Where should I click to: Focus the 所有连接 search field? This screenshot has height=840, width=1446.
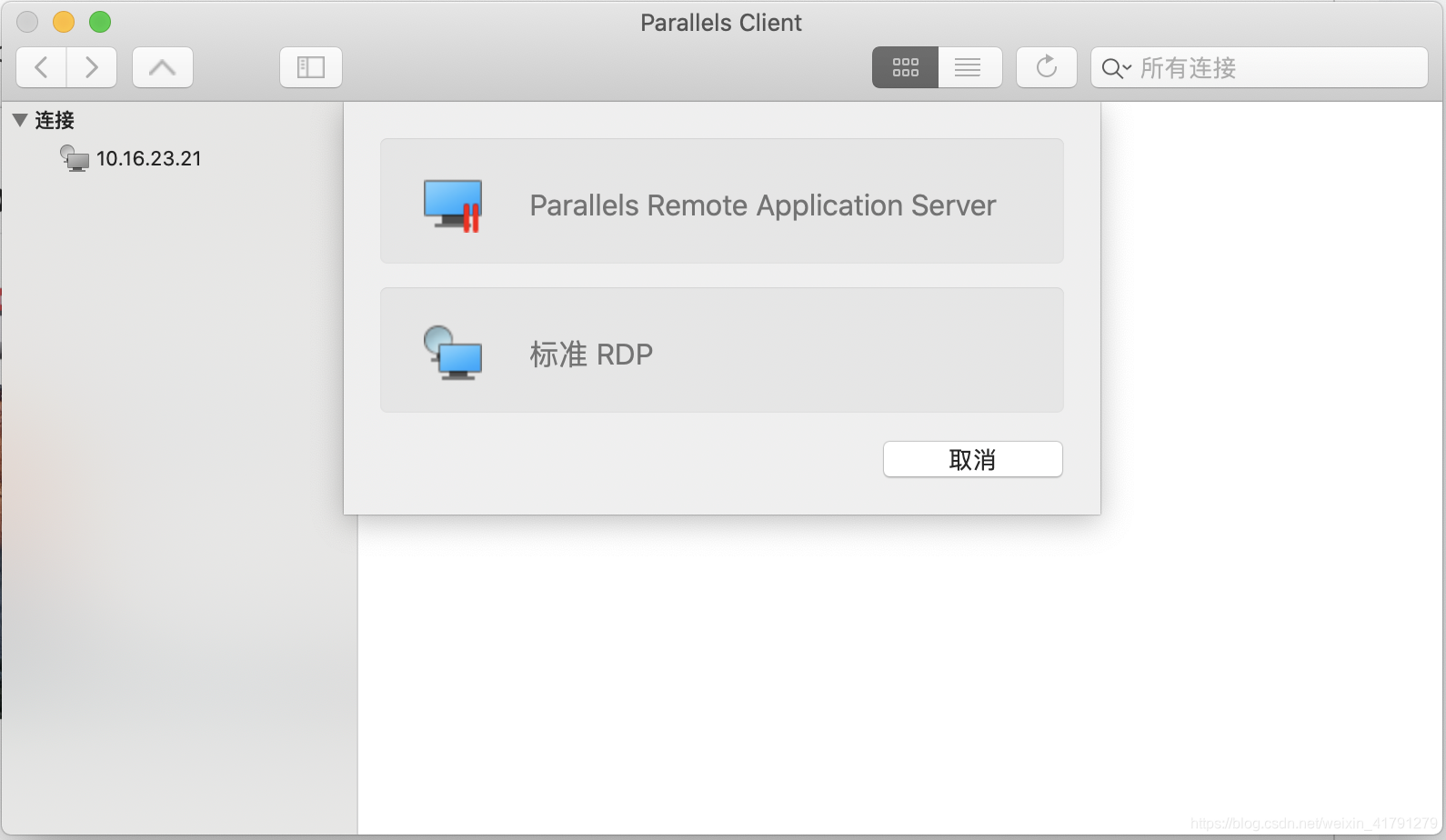click(1260, 67)
